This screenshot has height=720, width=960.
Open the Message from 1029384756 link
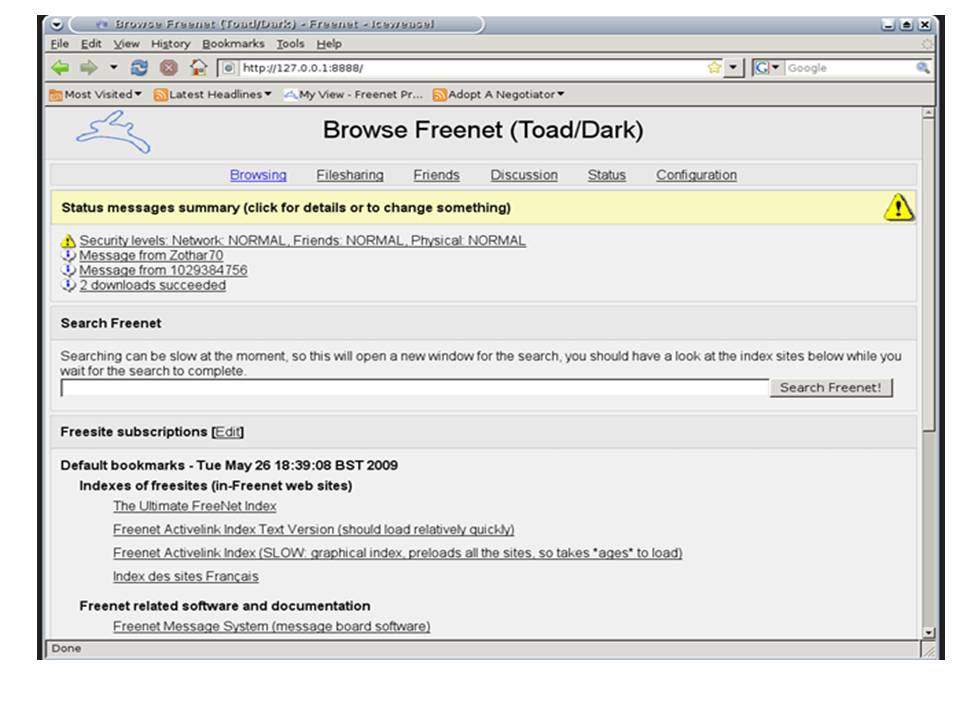pos(163,270)
